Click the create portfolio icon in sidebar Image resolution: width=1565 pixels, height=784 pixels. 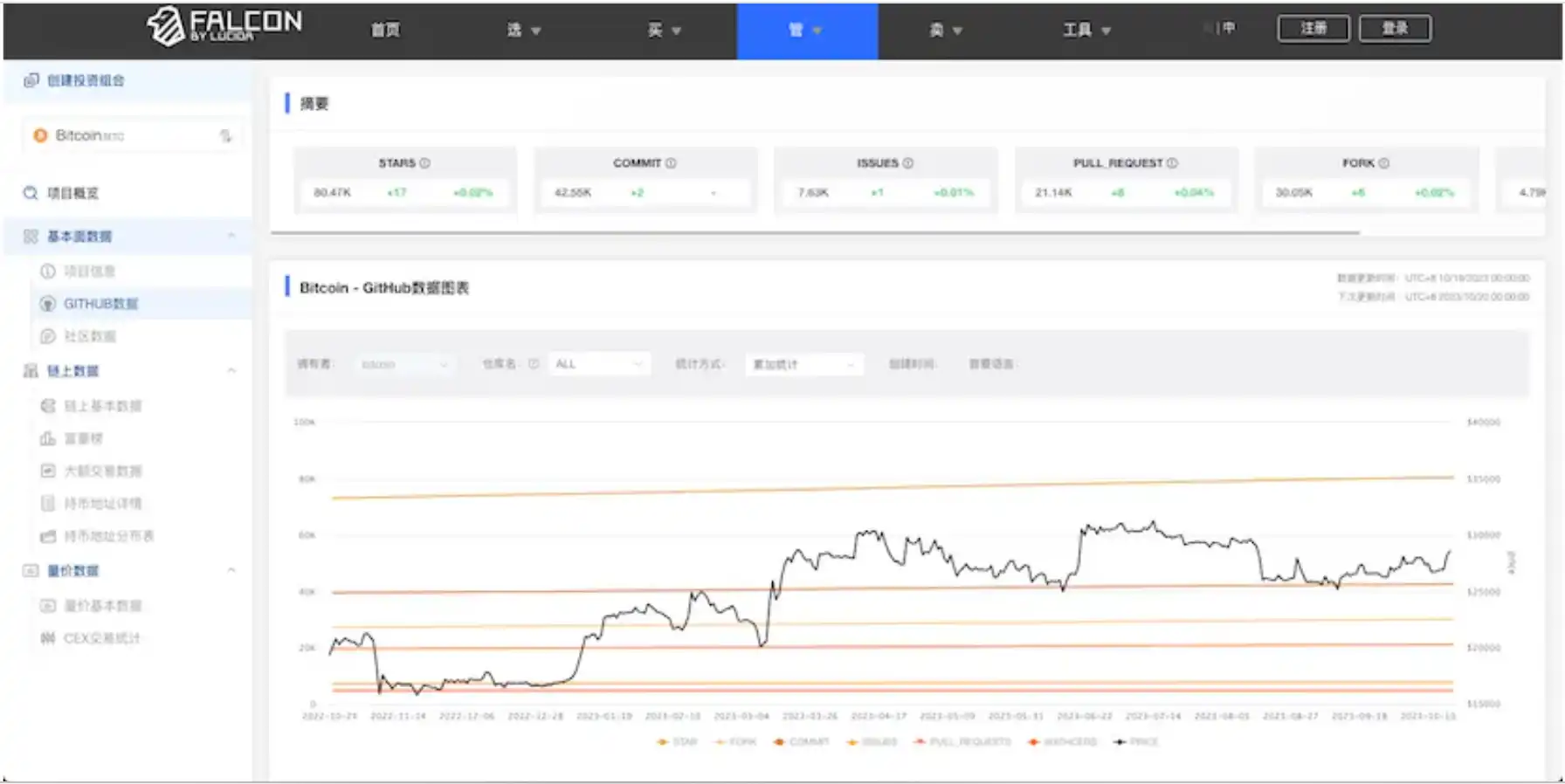[x=31, y=80]
